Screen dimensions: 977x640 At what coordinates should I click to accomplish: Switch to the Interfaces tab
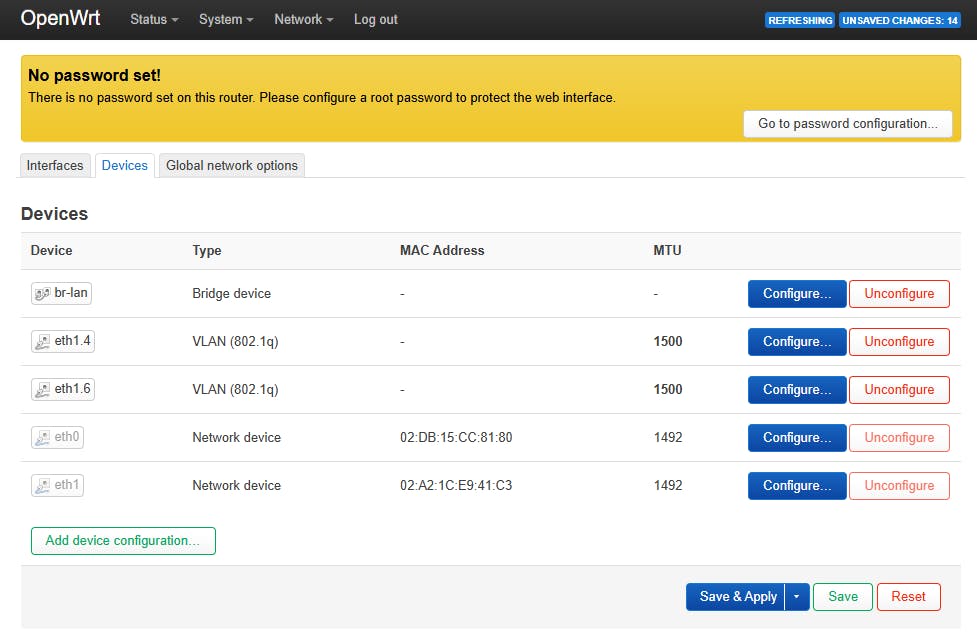coord(55,166)
